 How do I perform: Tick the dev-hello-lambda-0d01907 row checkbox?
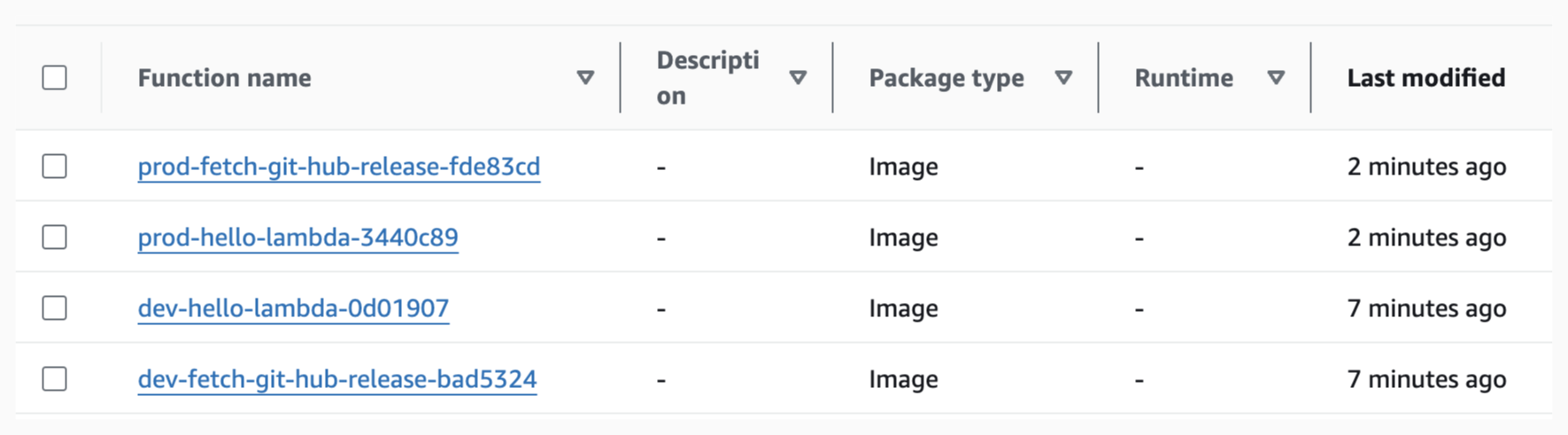coord(55,308)
